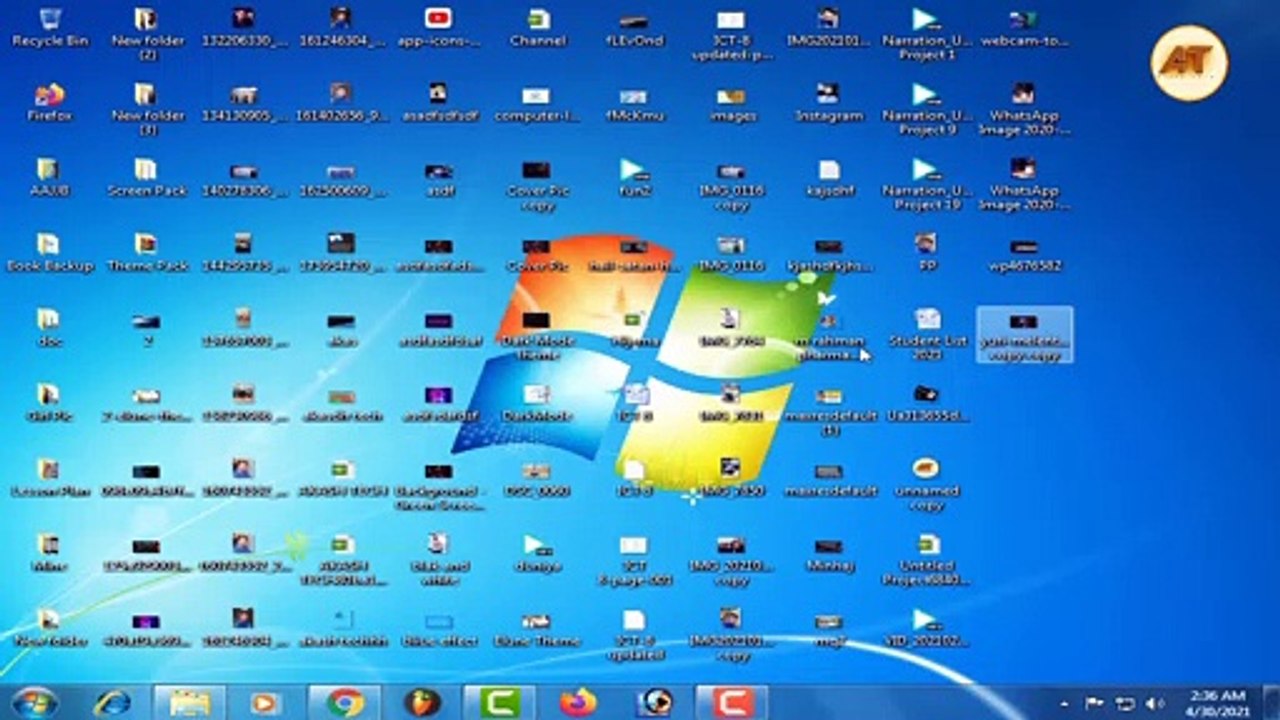Open Narration_U... Project 9 file
Viewport: 1280px width, 720px height.
pos(927,109)
